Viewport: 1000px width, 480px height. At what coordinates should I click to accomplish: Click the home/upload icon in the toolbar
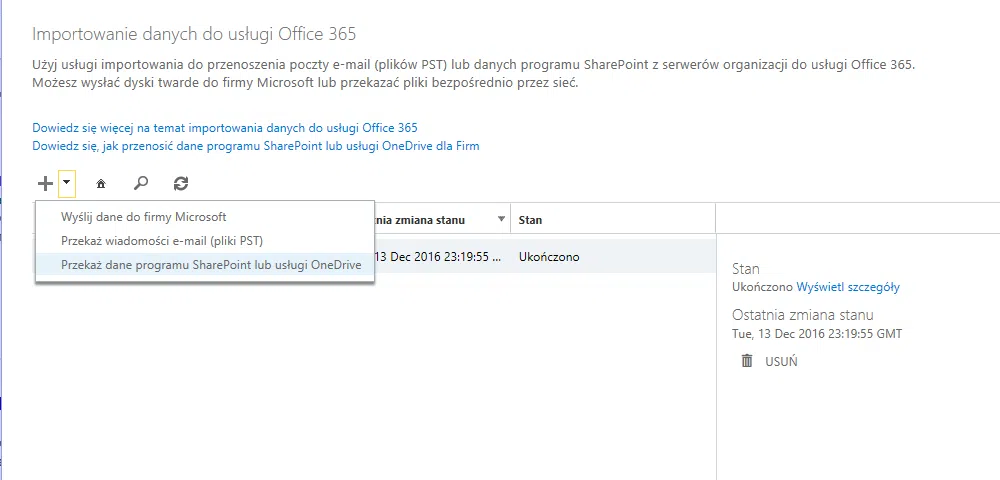click(100, 184)
